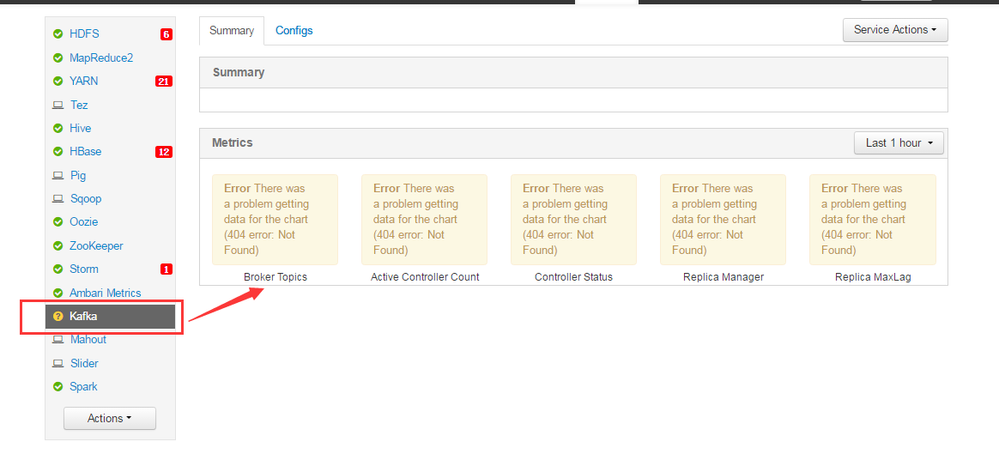Click the Storm alert badge
Image resolution: width=999 pixels, height=460 pixels.
point(166,269)
